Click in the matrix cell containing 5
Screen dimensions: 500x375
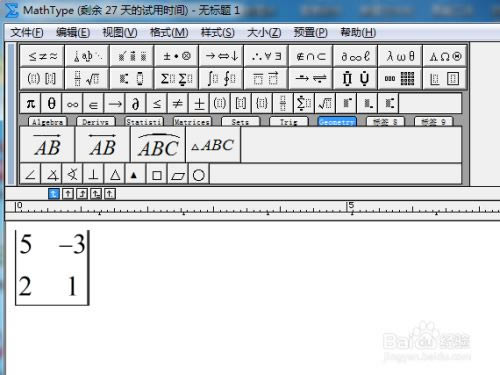26,244
